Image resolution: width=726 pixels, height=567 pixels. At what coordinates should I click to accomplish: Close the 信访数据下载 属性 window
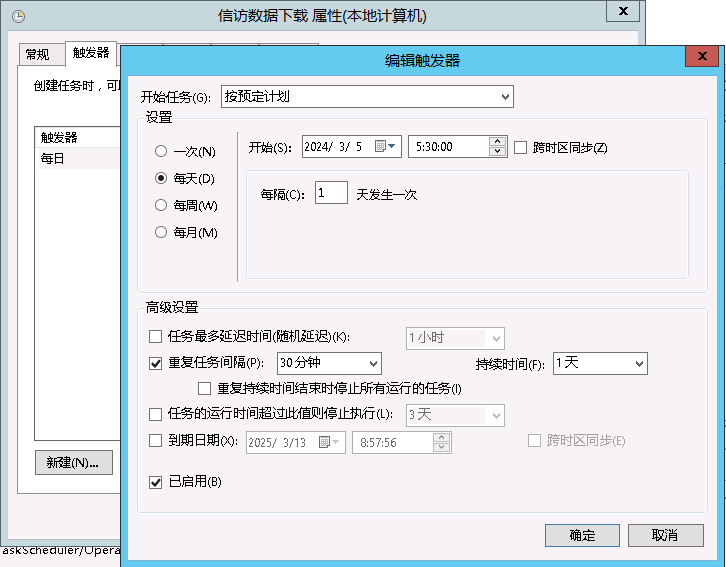click(x=623, y=11)
